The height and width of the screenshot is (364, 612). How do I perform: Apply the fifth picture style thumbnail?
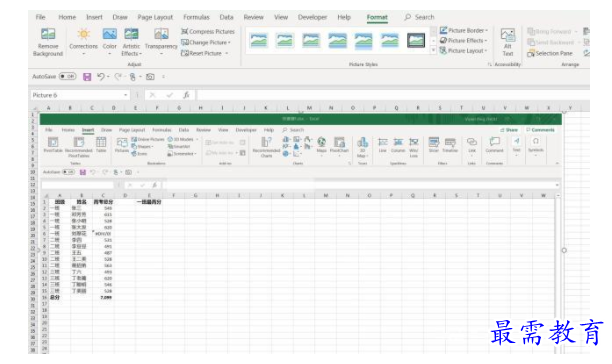363,41
